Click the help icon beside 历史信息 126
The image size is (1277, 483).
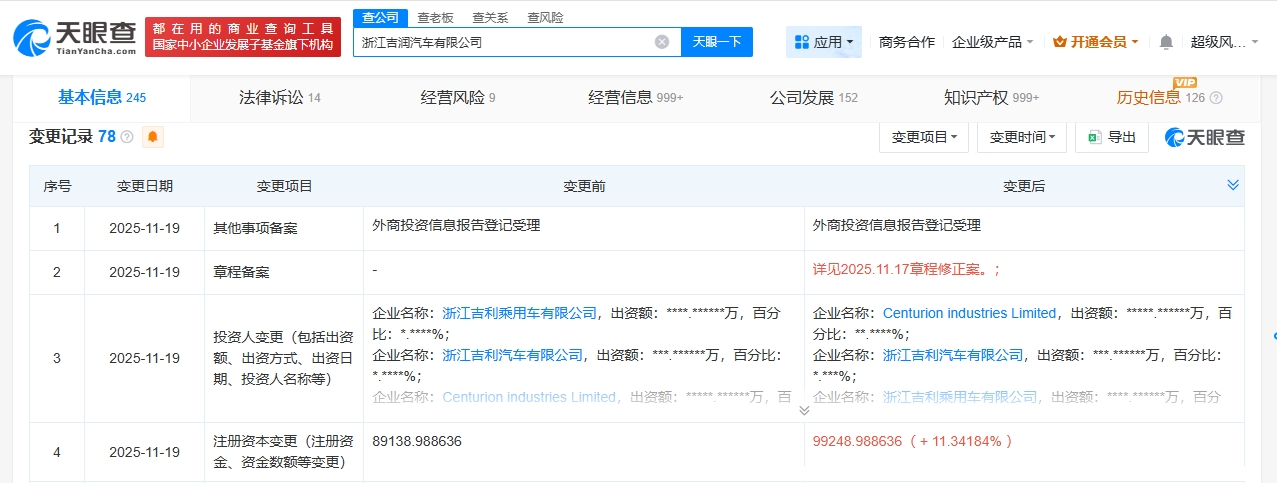click(x=1216, y=98)
